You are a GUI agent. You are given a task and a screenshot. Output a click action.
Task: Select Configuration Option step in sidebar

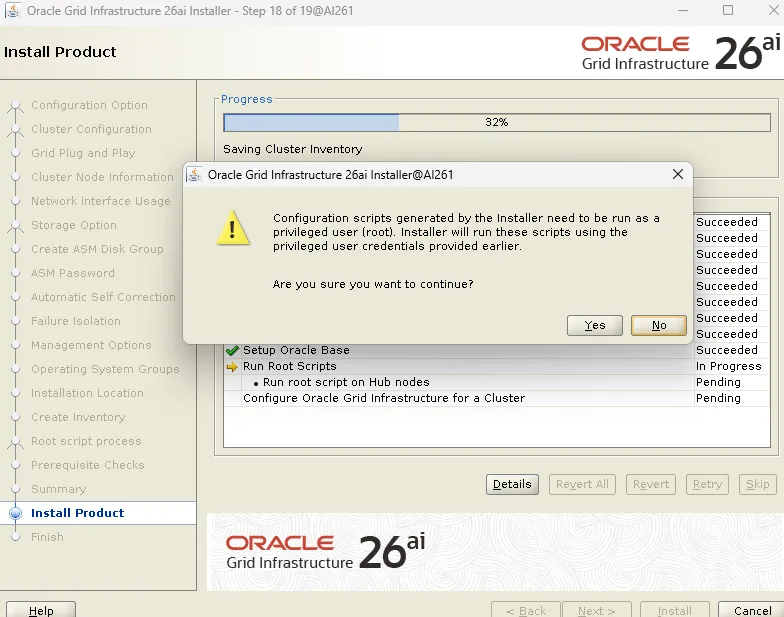pyautogui.click(x=89, y=105)
